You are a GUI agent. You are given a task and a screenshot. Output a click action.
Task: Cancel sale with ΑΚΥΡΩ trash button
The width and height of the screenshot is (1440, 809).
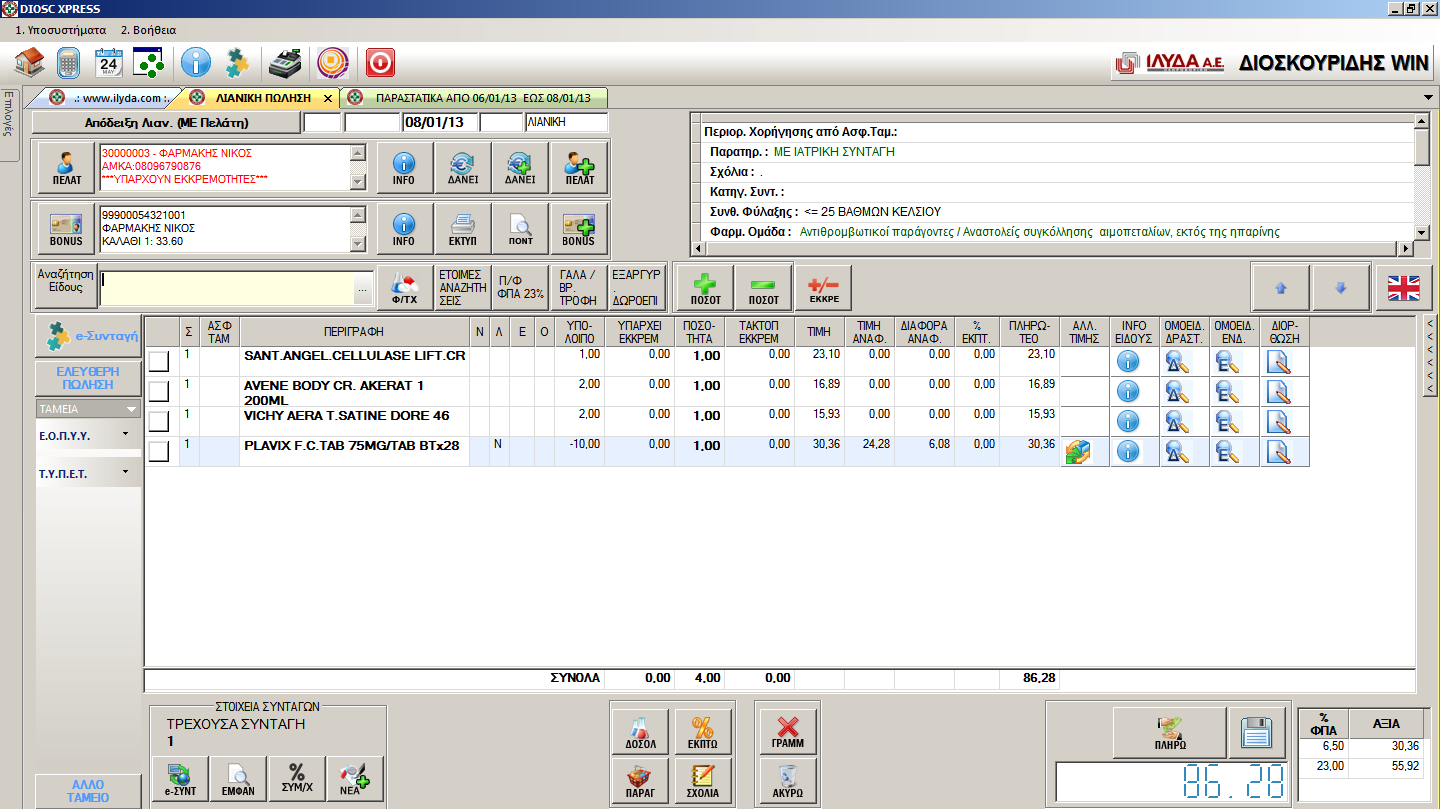(x=788, y=780)
